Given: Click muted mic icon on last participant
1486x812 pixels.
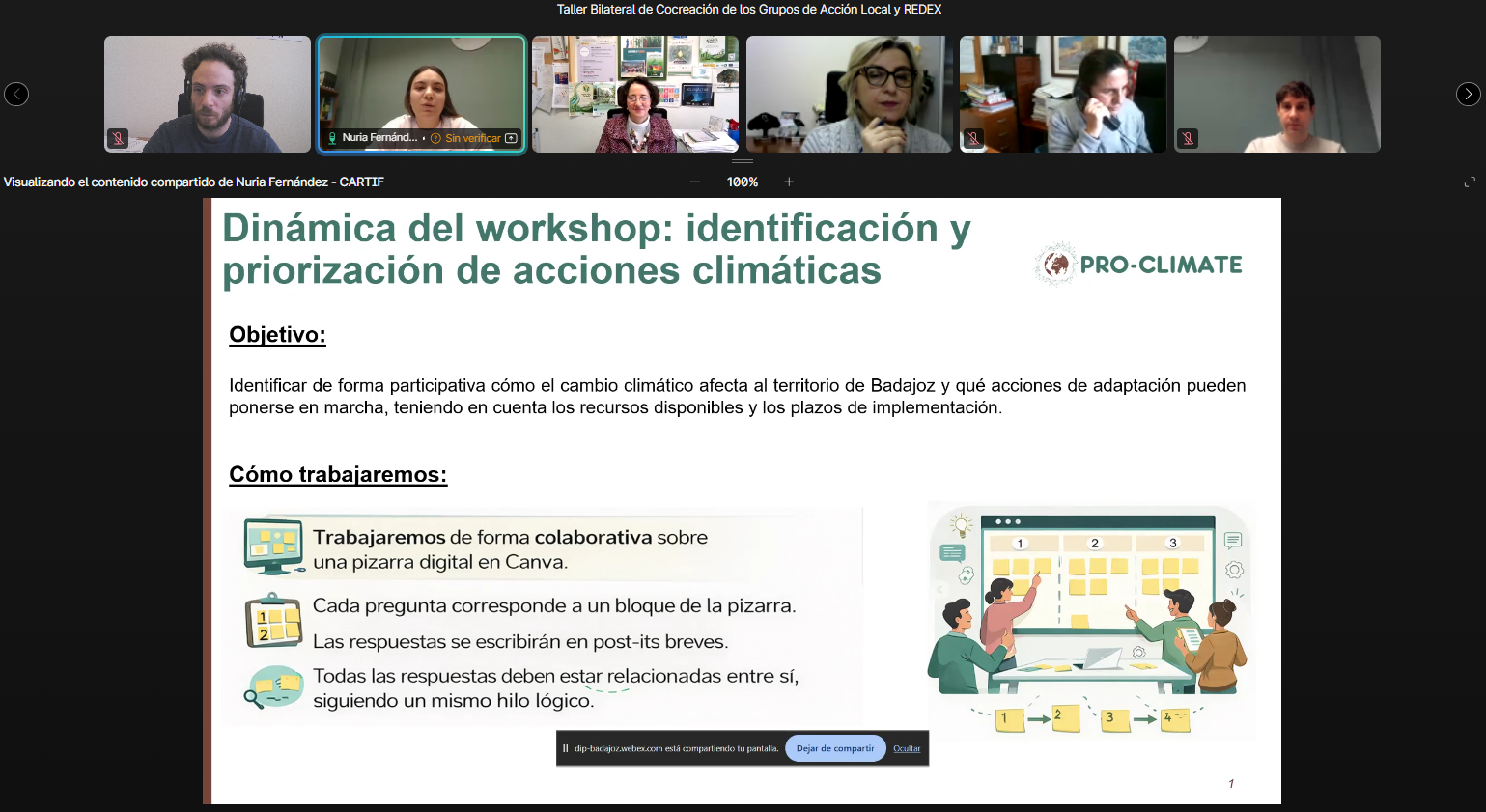Looking at the screenshot, I should pos(1188,138).
